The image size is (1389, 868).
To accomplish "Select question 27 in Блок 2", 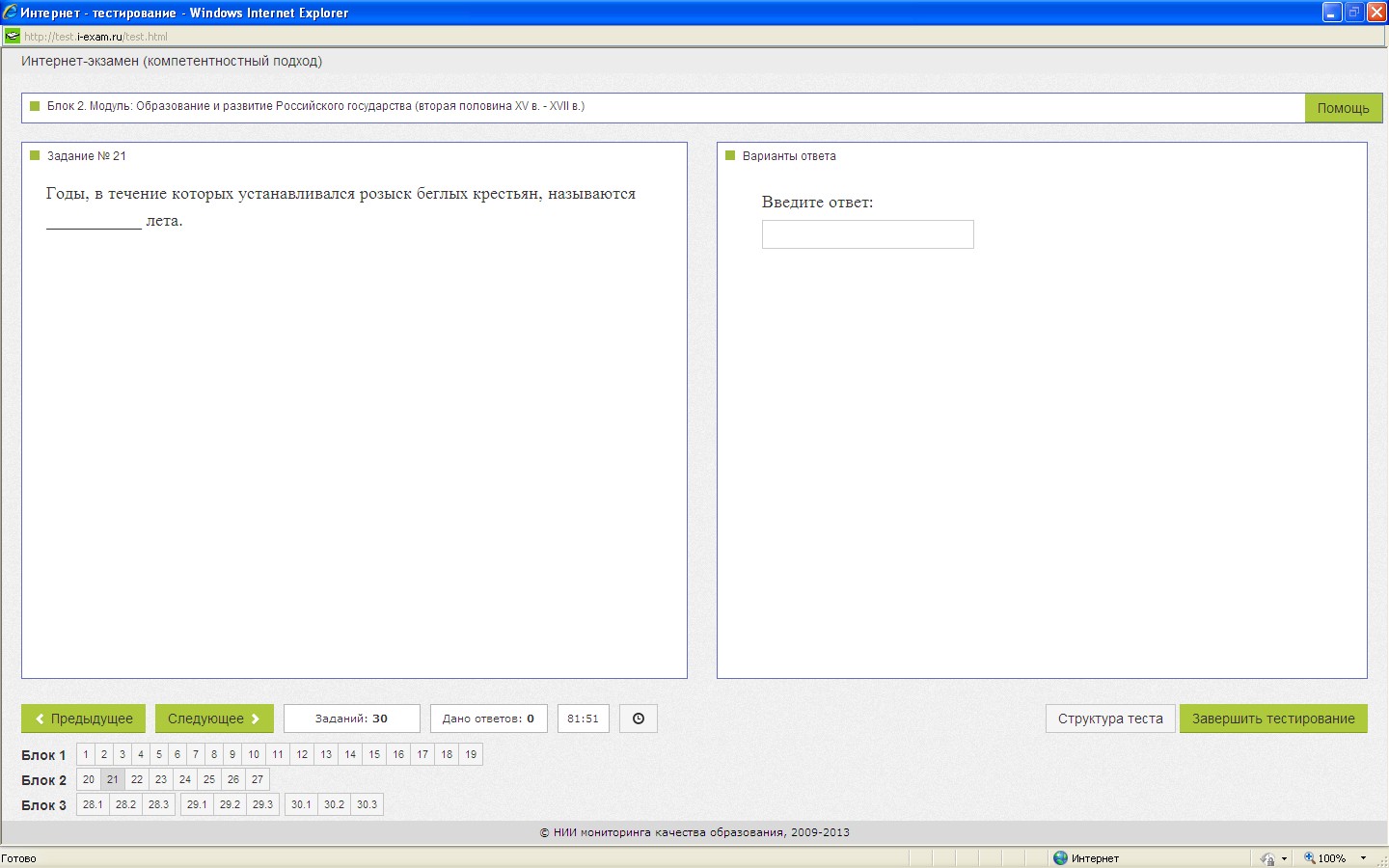I will [258, 779].
